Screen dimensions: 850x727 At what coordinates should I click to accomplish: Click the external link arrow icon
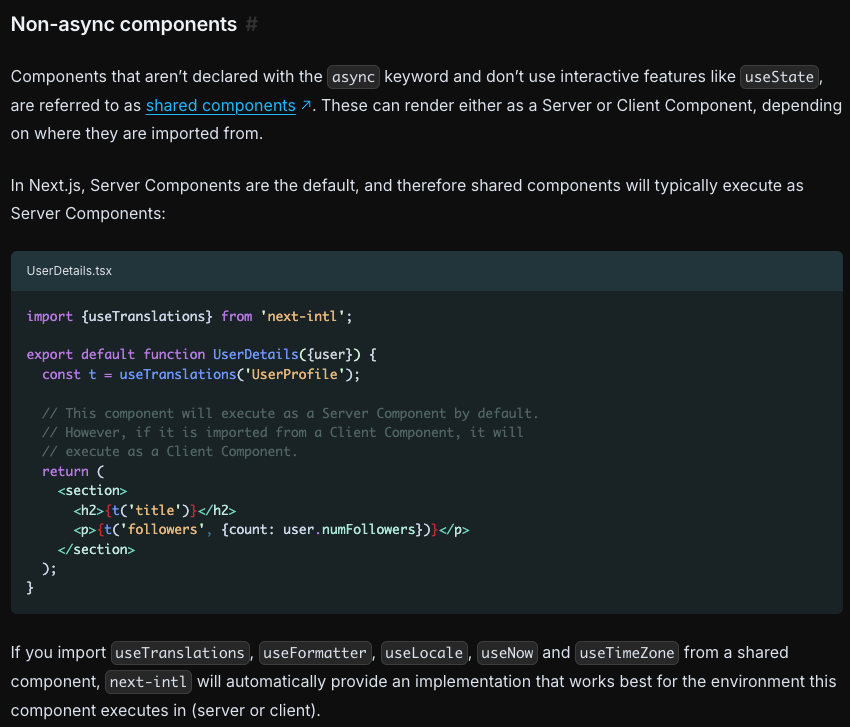click(x=306, y=105)
